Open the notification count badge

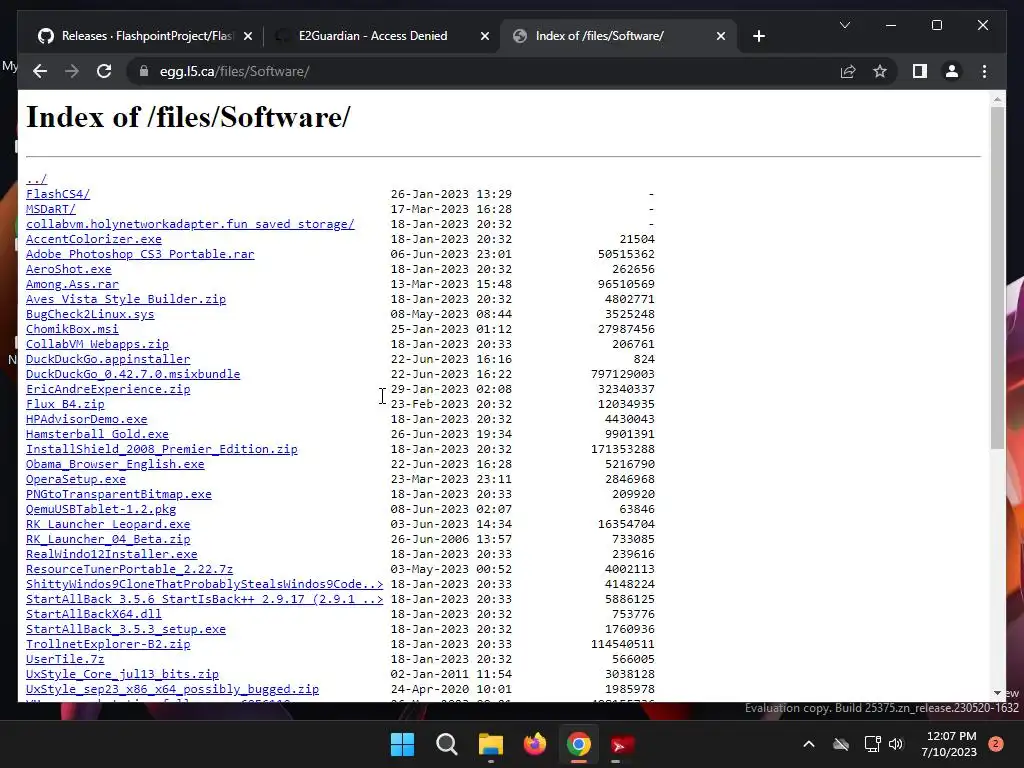click(x=995, y=744)
